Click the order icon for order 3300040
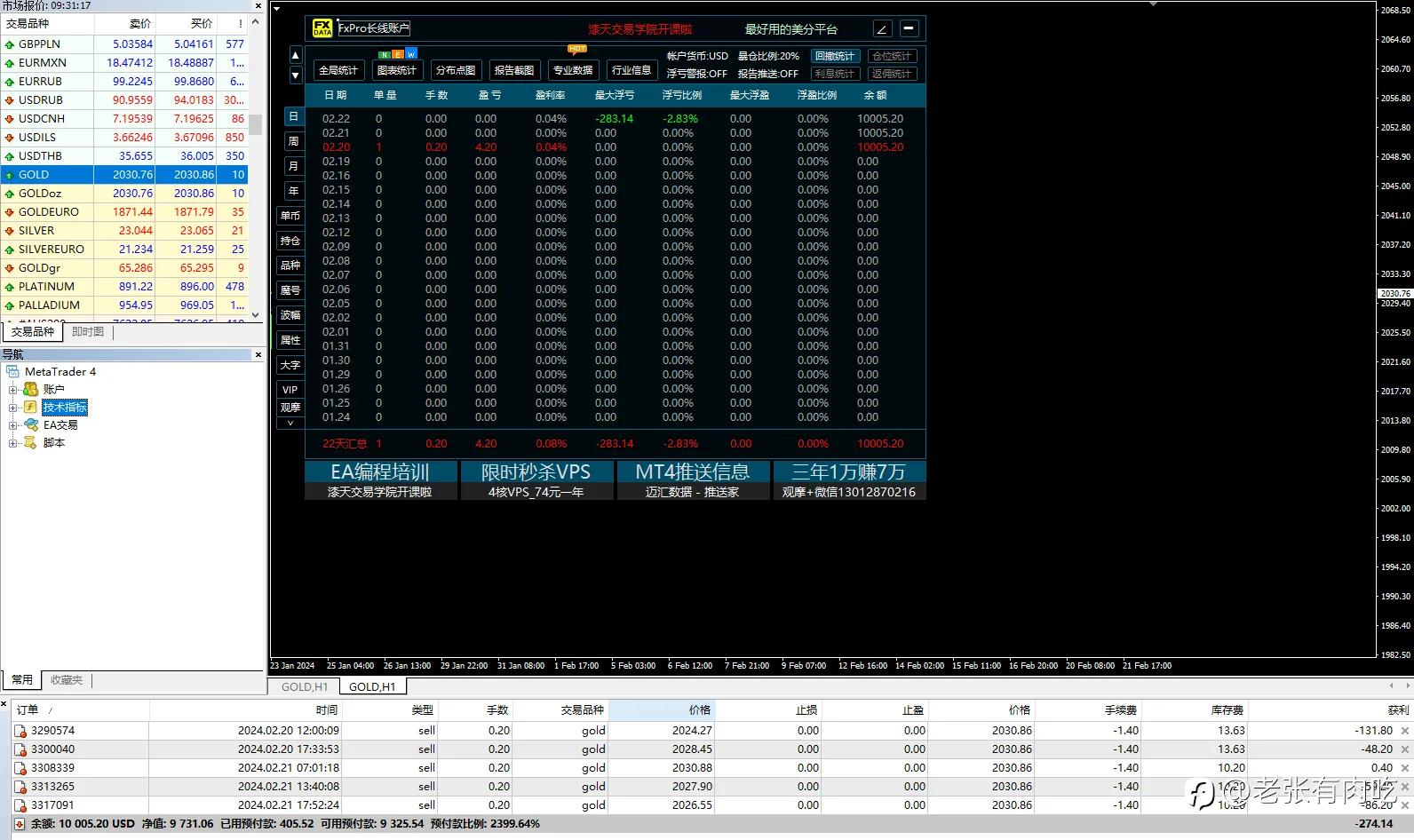 pos(20,749)
